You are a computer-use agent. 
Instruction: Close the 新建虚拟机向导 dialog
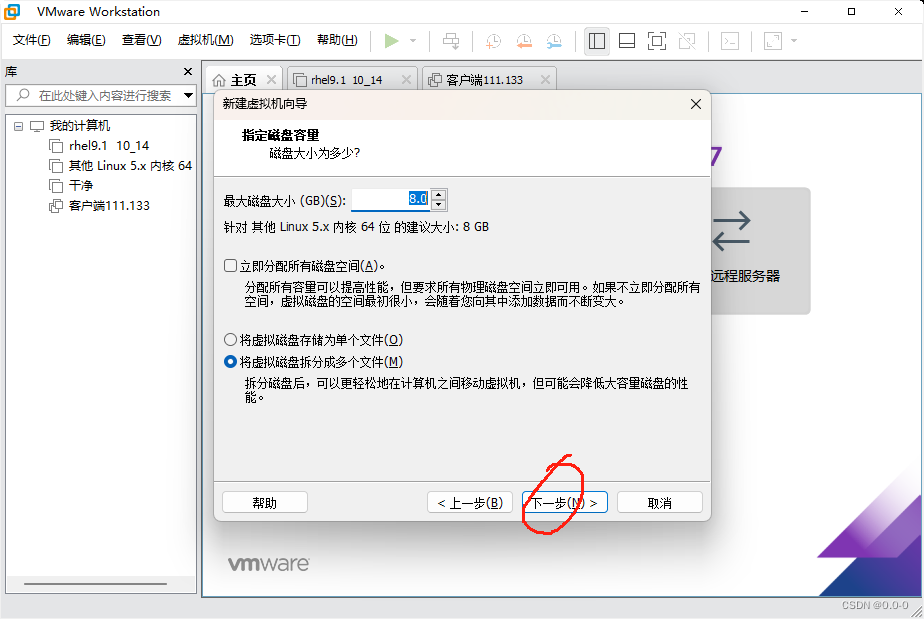(x=695, y=104)
